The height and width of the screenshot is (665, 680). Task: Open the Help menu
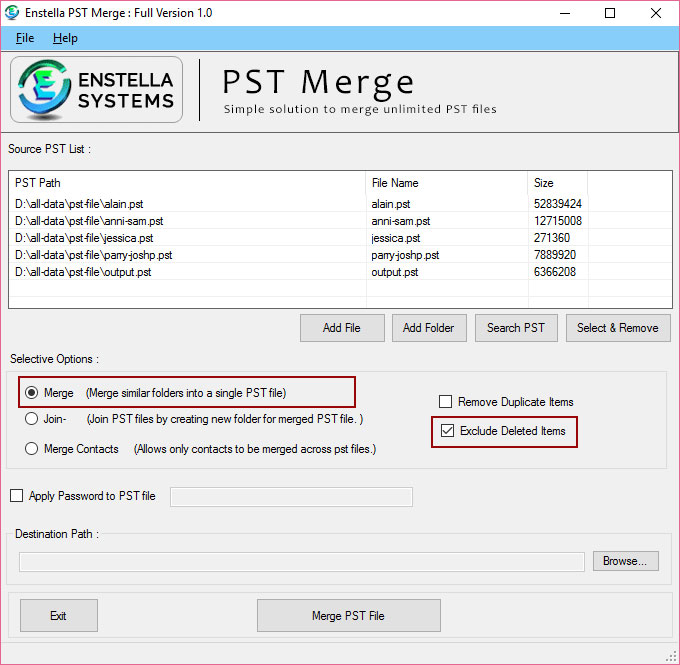(x=65, y=38)
